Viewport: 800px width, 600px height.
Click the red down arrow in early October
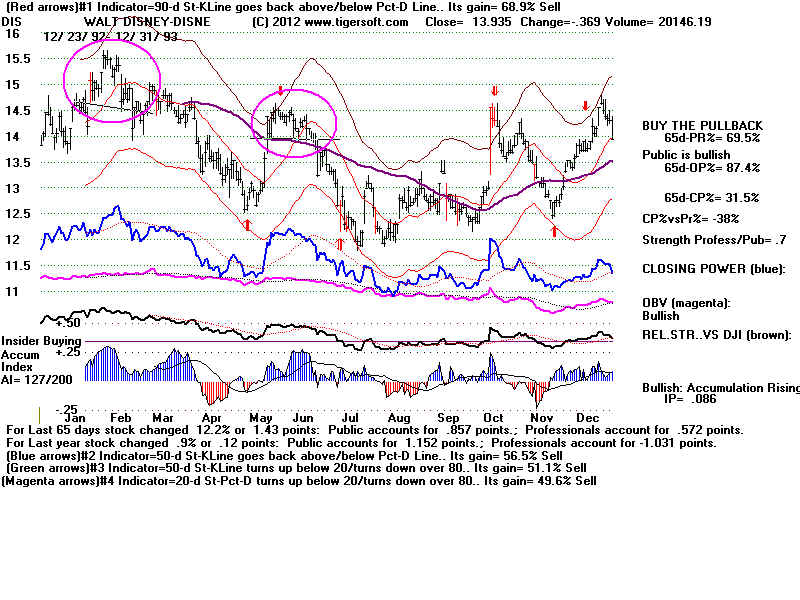click(x=493, y=92)
